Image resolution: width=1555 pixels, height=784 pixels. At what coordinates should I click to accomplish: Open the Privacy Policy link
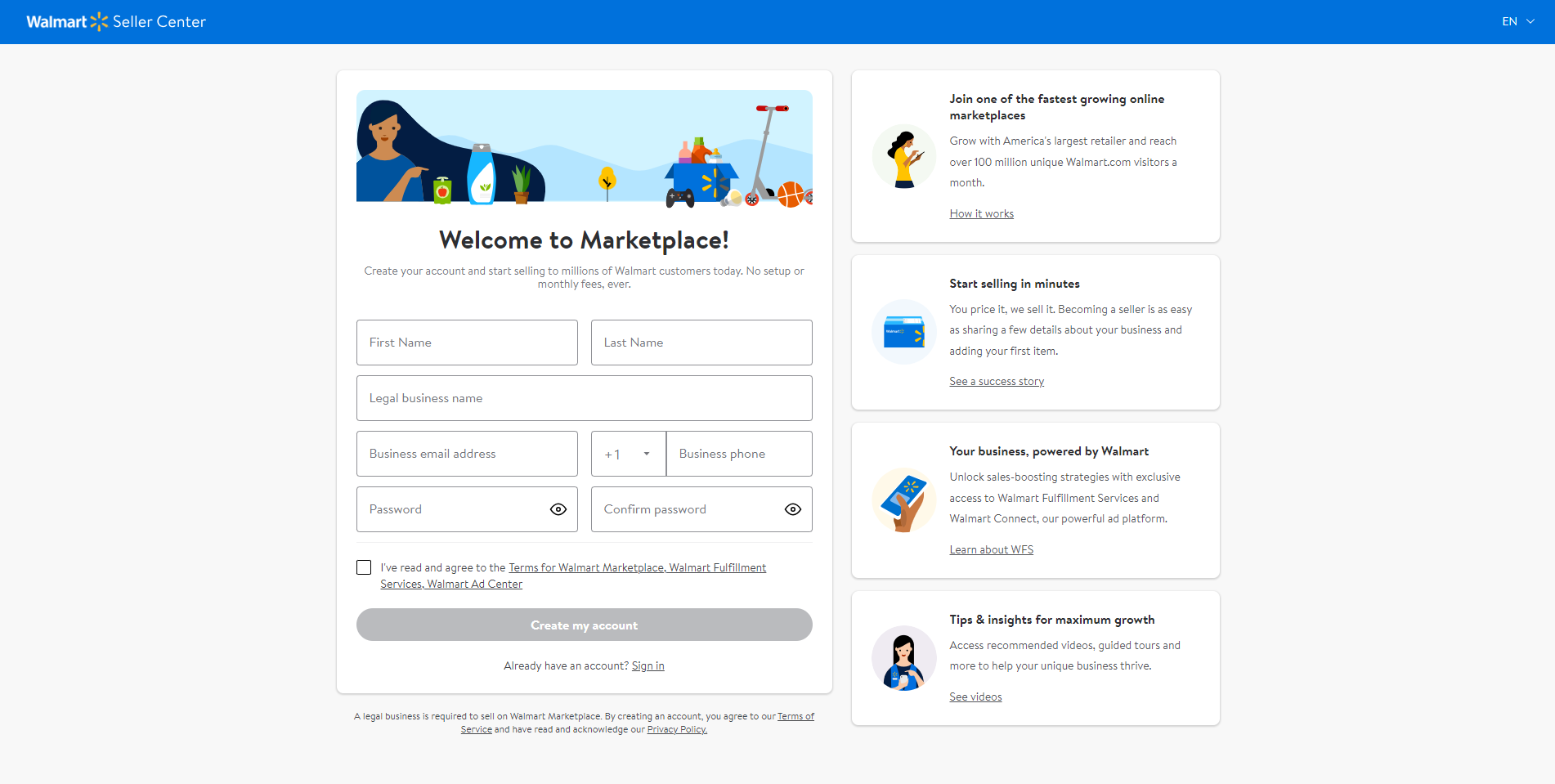coord(677,729)
